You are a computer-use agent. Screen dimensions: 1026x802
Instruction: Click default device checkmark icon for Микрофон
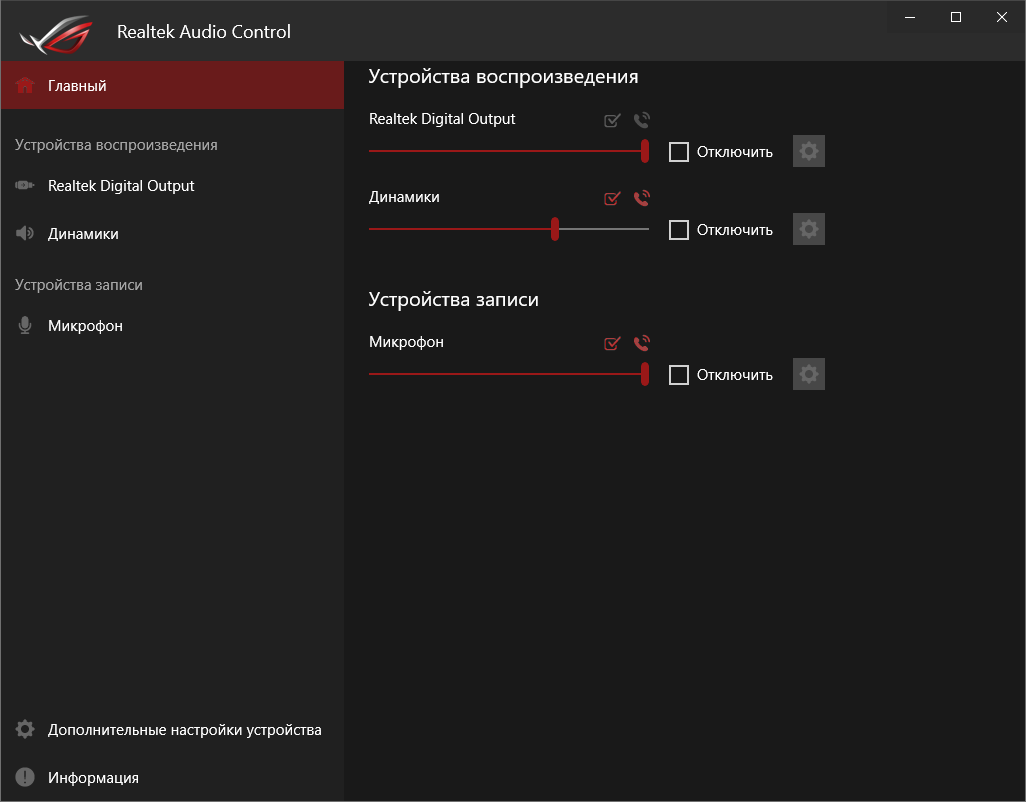(613, 343)
